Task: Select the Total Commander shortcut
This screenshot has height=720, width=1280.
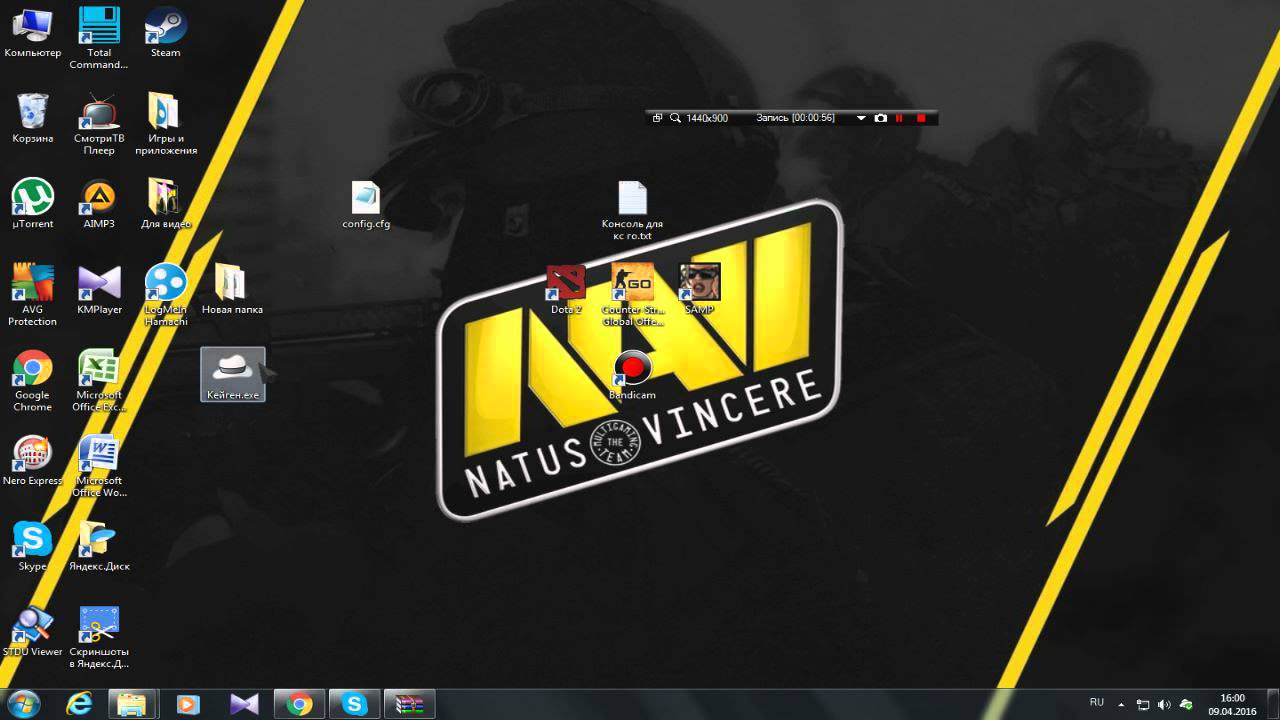Action: click(98, 39)
